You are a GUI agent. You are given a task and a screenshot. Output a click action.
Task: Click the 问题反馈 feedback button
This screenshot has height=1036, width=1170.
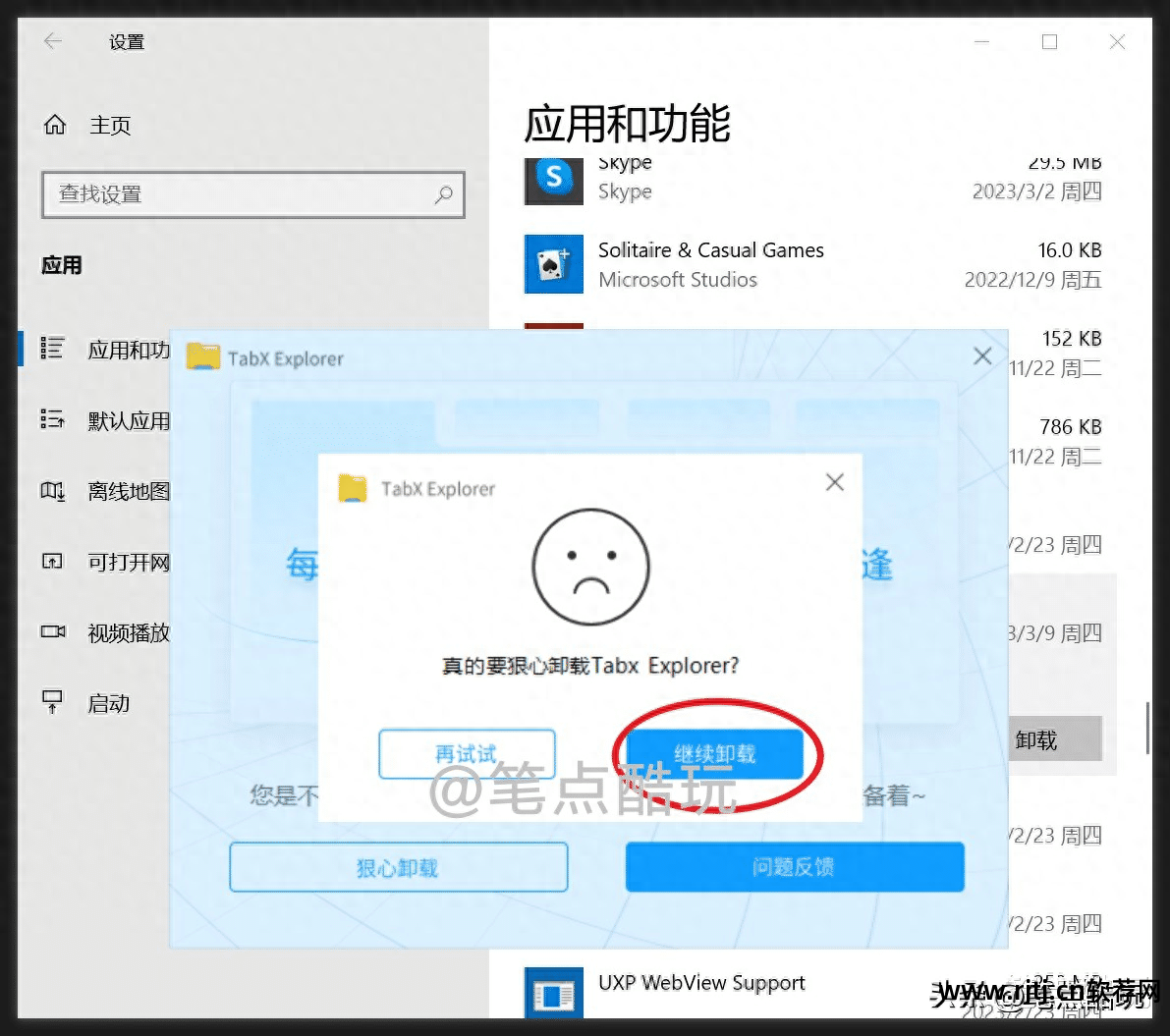click(795, 867)
